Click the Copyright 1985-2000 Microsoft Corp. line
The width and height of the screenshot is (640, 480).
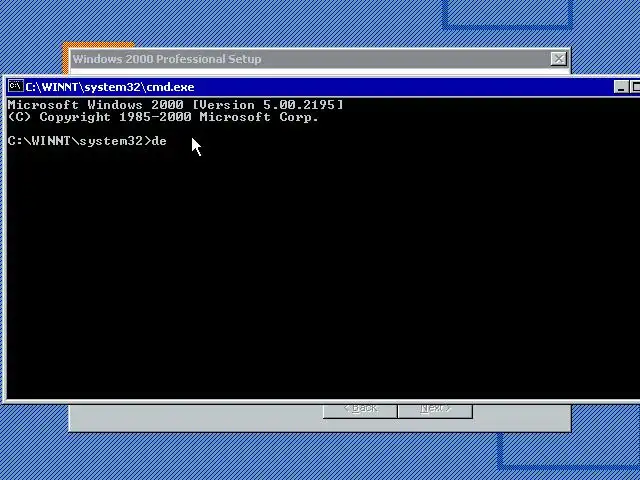click(x=163, y=117)
